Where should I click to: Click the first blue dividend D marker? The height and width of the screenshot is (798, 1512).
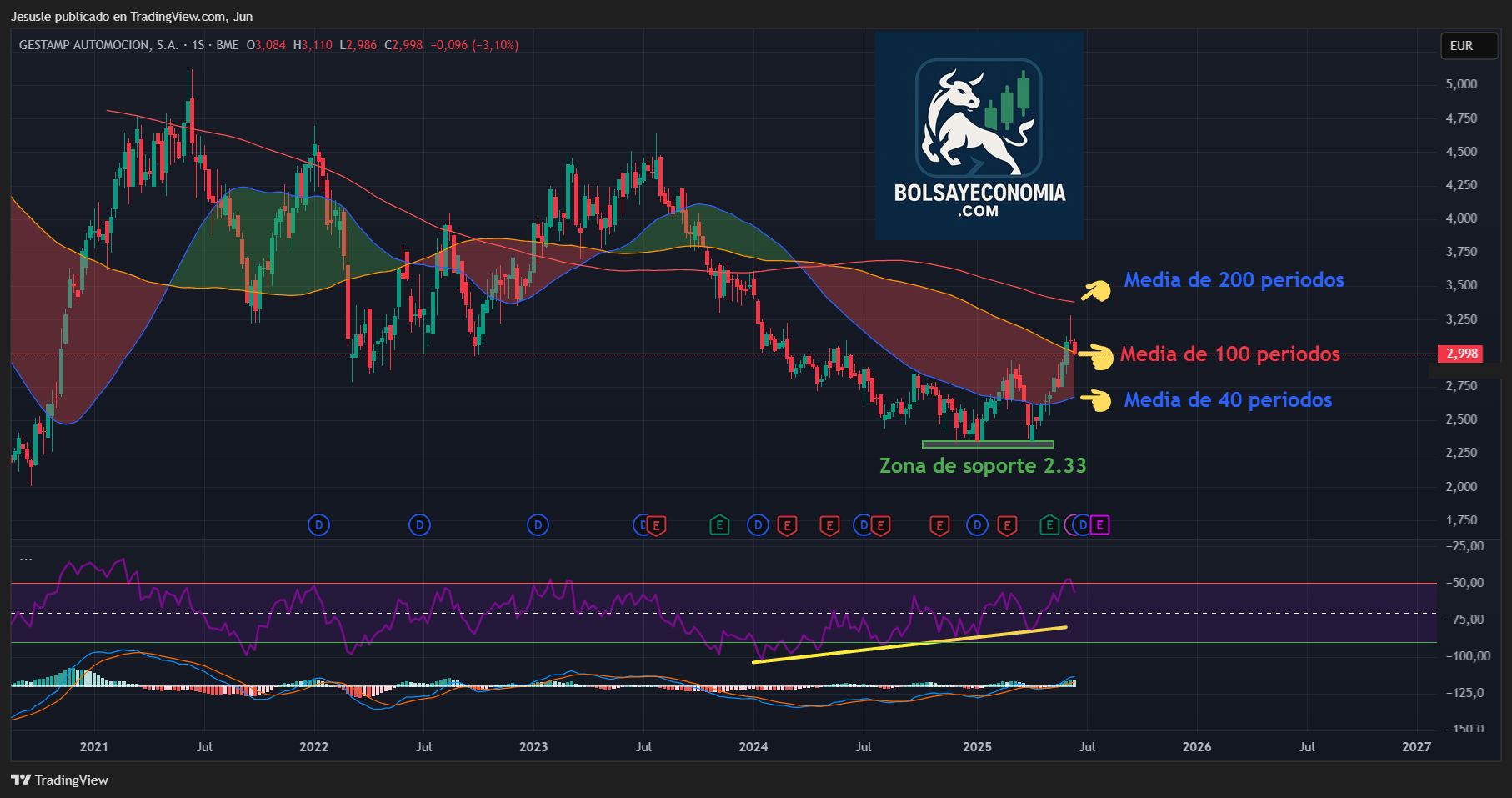[318, 525]
